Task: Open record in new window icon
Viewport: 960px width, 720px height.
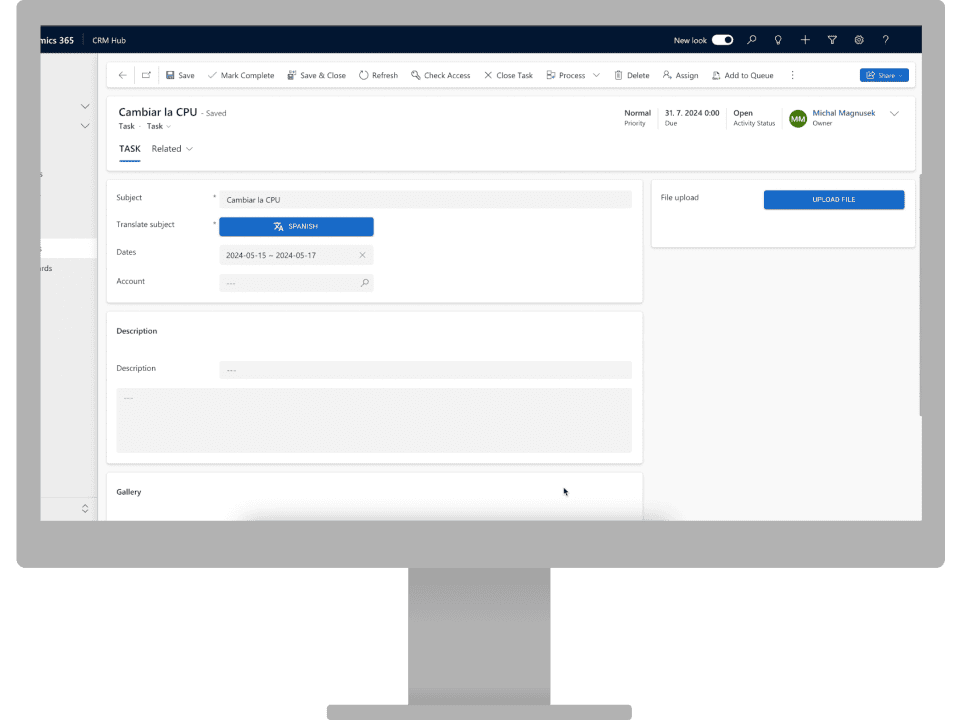Action: tap(146, 75)
